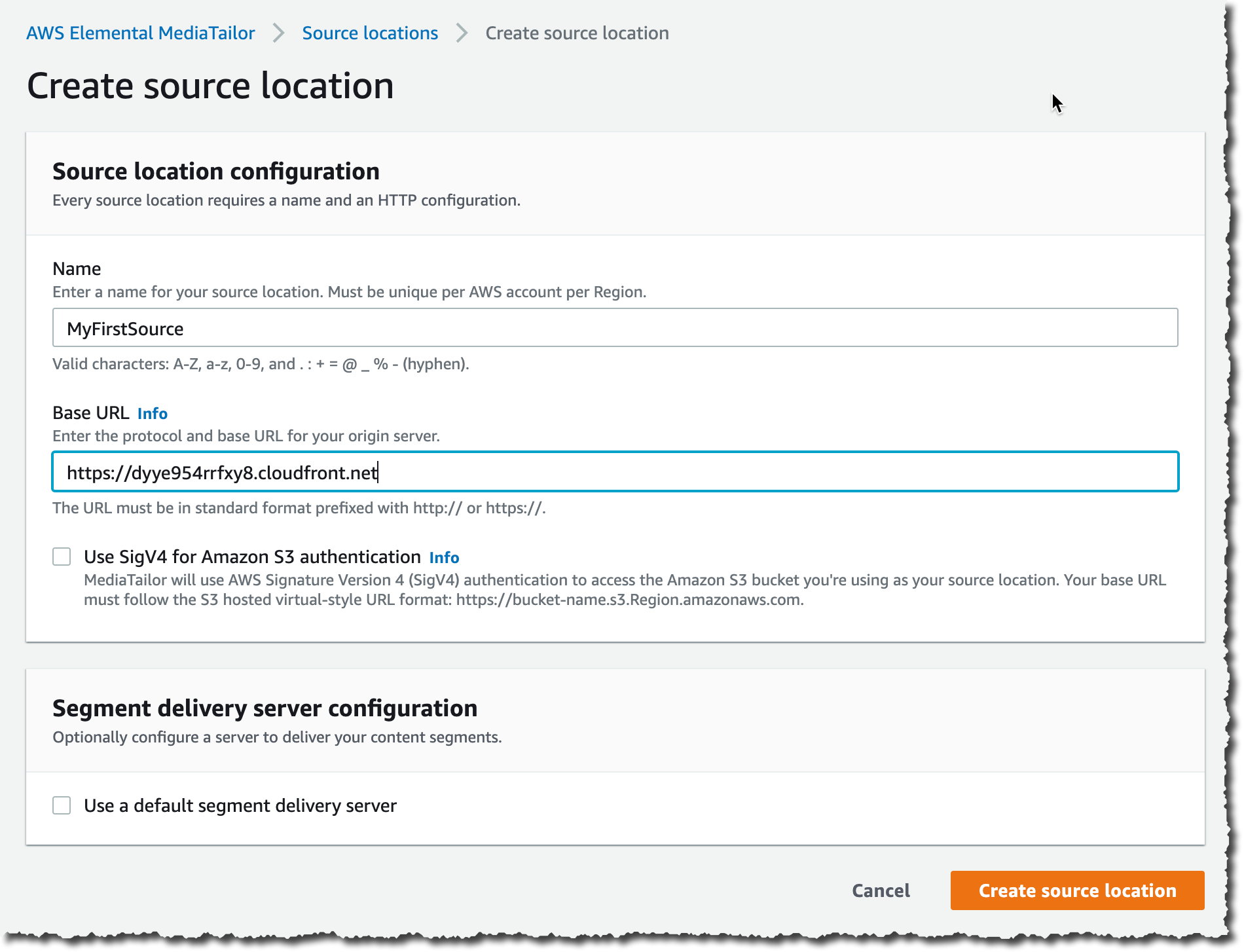
Task: Click the 'Name' field label
Action: [77, 269]
